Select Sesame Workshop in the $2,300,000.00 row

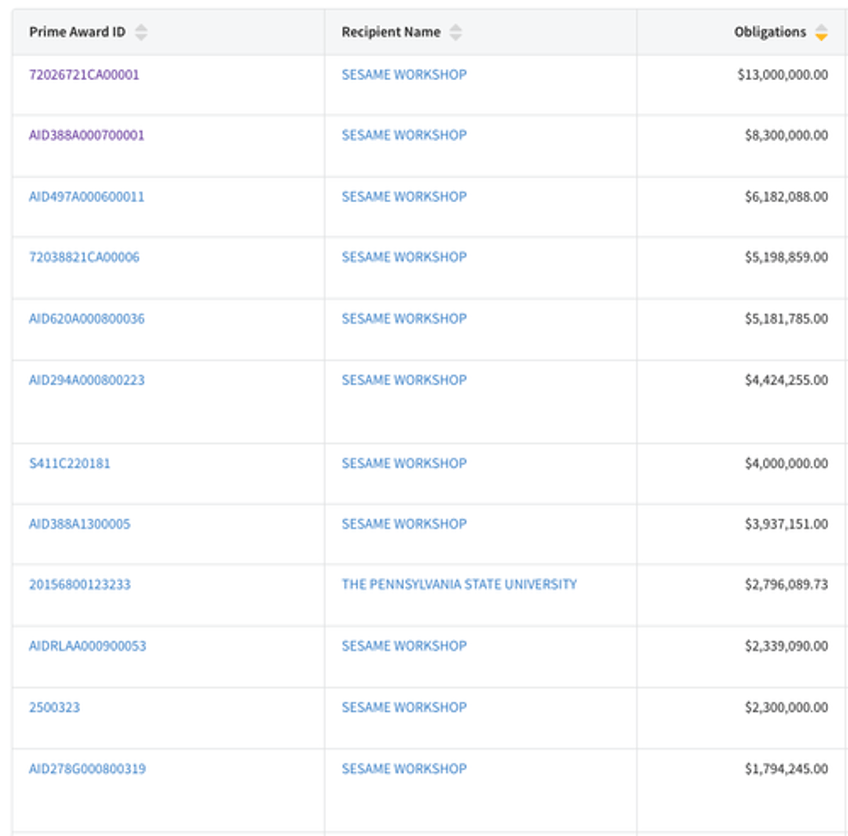(404, 708)
